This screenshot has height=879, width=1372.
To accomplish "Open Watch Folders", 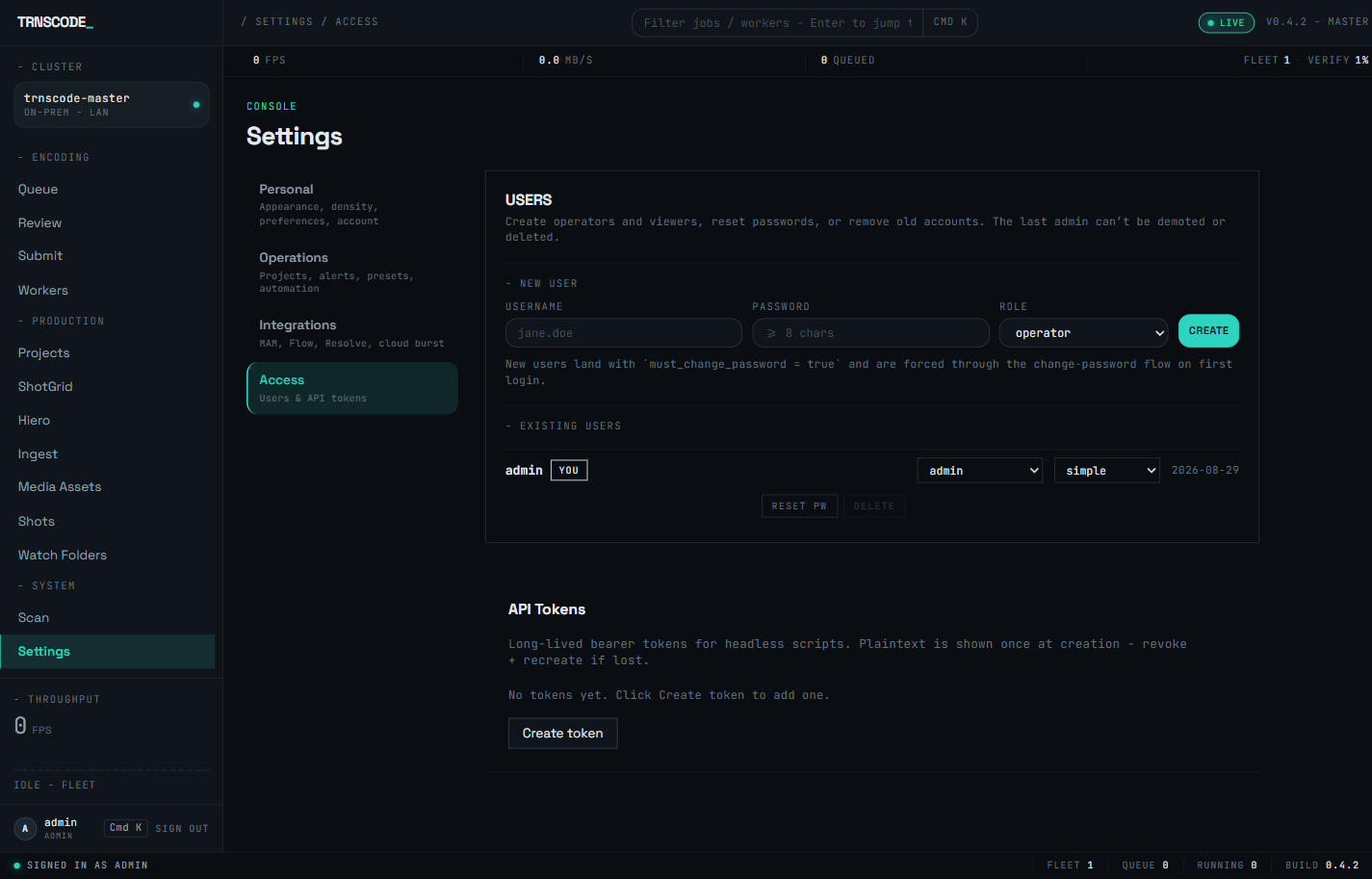I will point(63,555).
